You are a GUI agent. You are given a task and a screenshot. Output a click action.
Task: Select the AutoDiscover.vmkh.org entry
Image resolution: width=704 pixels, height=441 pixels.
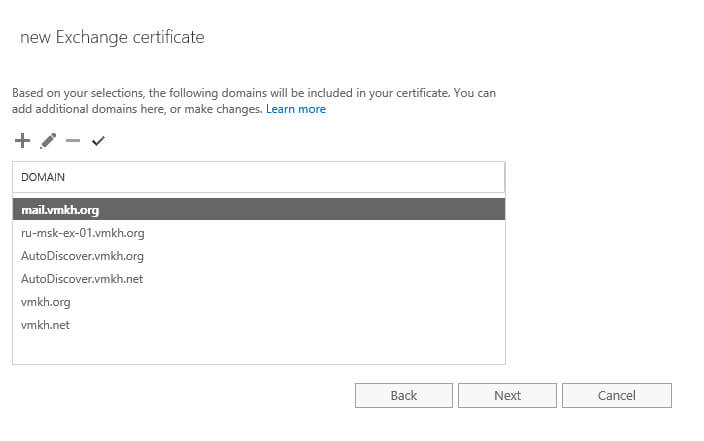[259, 256]
